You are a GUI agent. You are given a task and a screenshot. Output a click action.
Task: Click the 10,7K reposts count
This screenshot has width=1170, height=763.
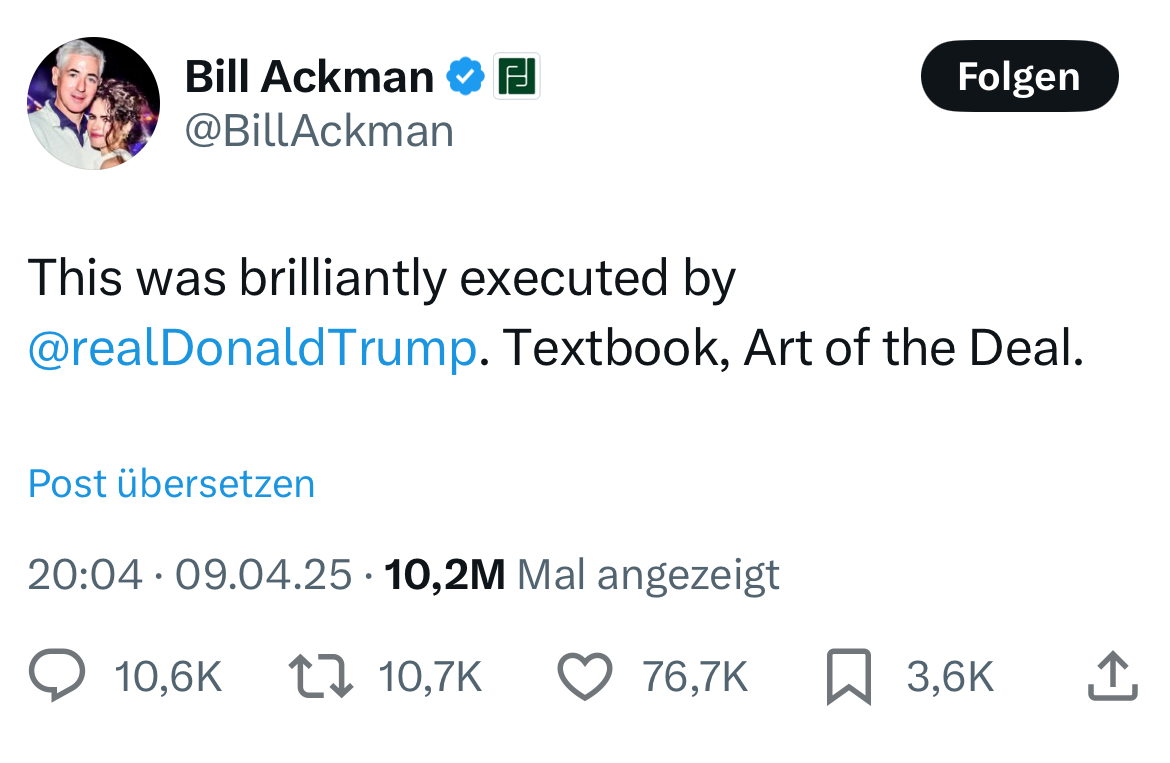pos(431,677)
